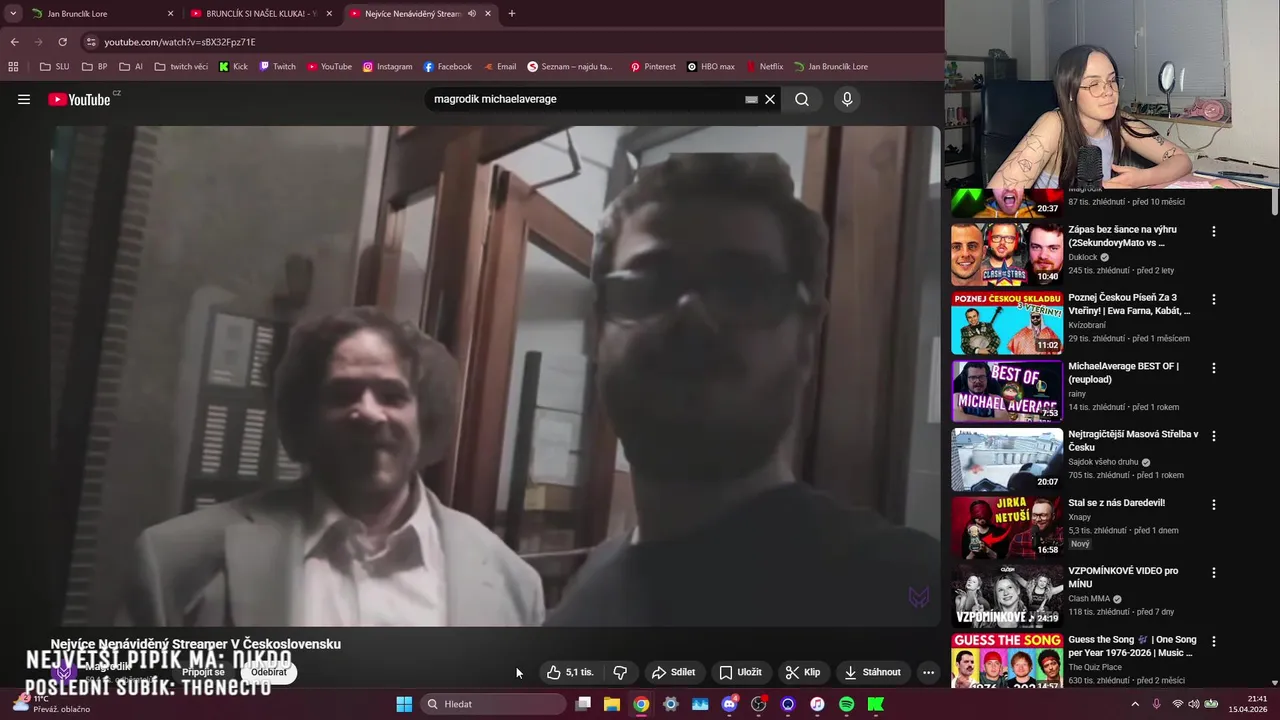The width and height of the screenshot is (1280, 720).
Task: Open options for VZPOMÍNKOVÉ VIDEO pro MÍNU
Action: tap(1214, 573)
